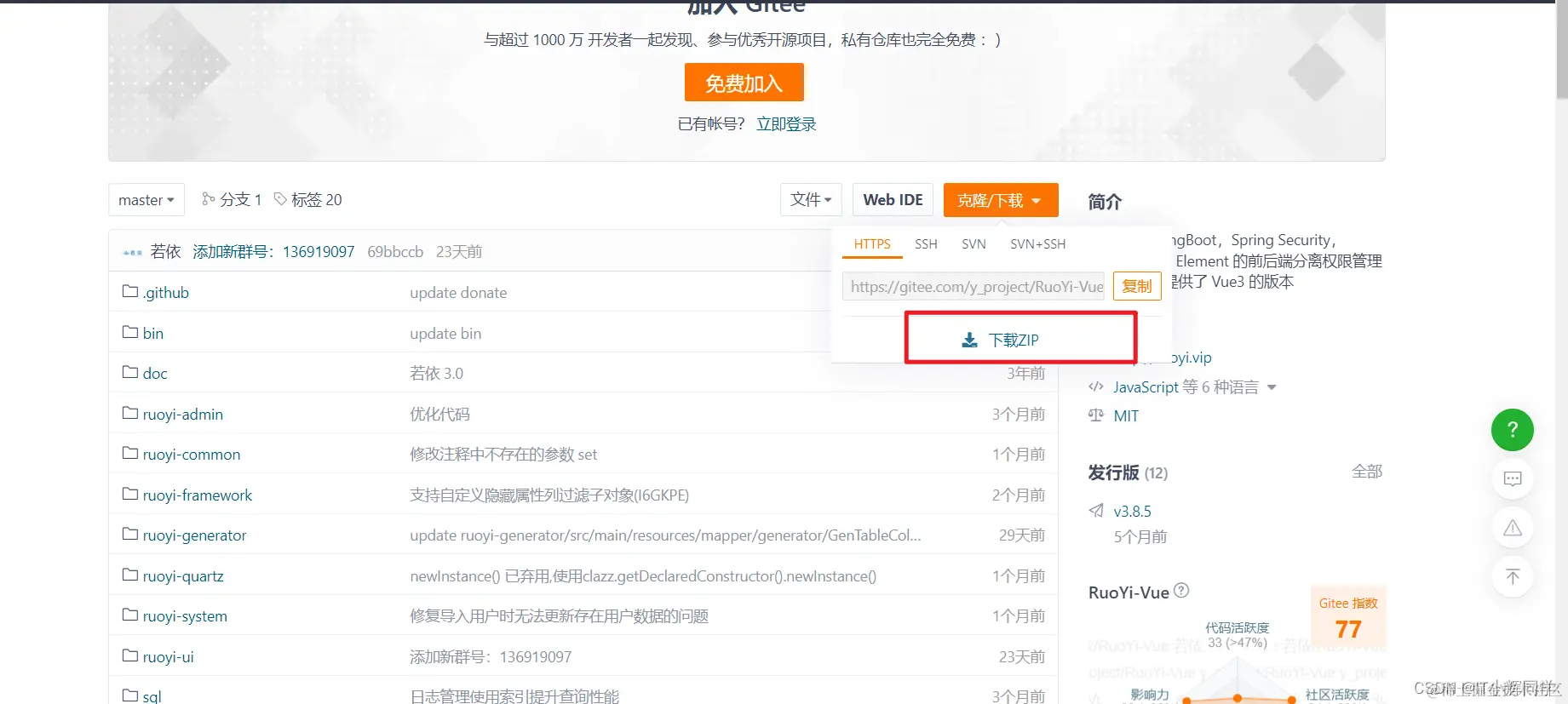Click the 免费加入 orange button
The width and height of the screenshot is (1568, 704).
coord(744,83)
